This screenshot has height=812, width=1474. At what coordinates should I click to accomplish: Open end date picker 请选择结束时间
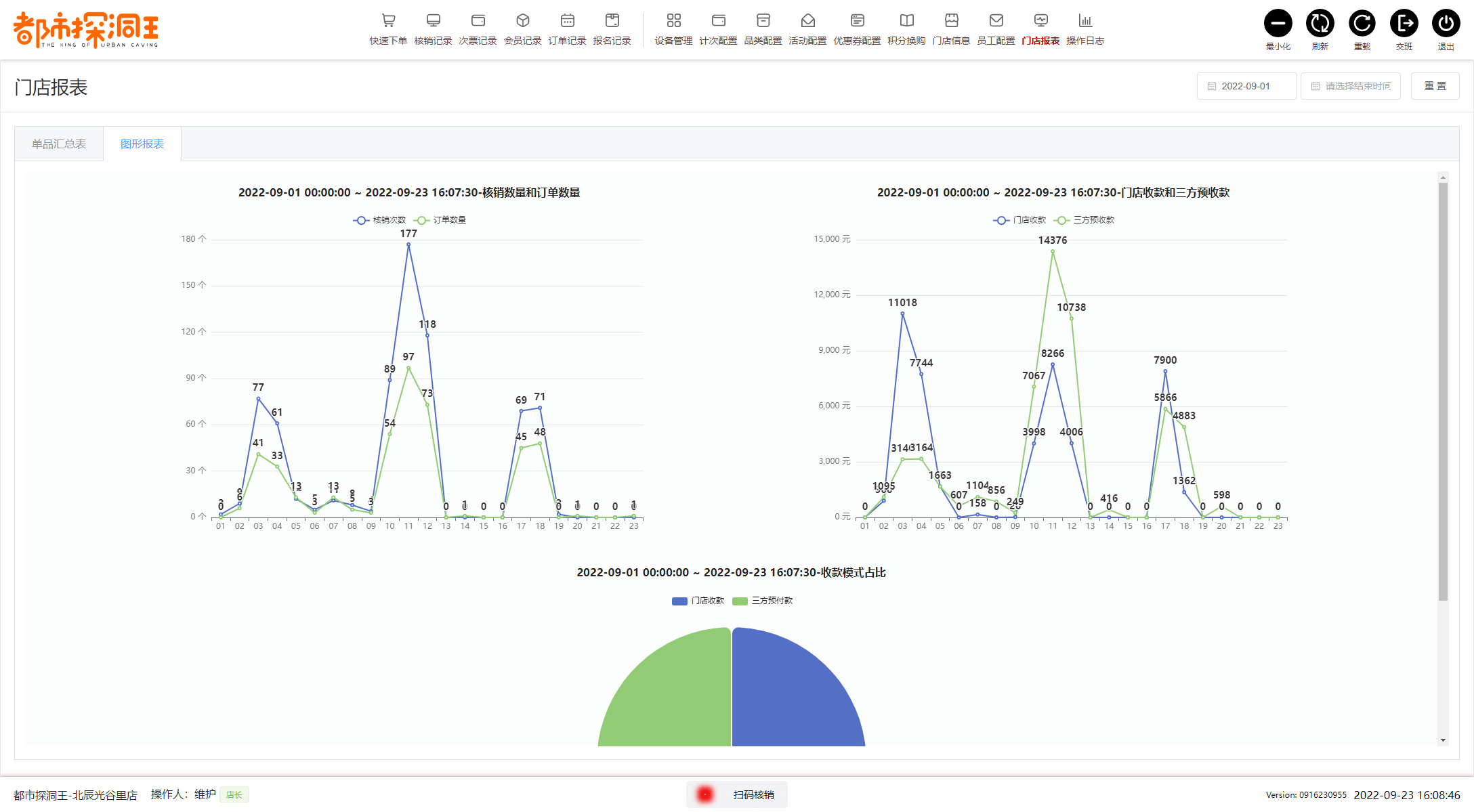1350,86
